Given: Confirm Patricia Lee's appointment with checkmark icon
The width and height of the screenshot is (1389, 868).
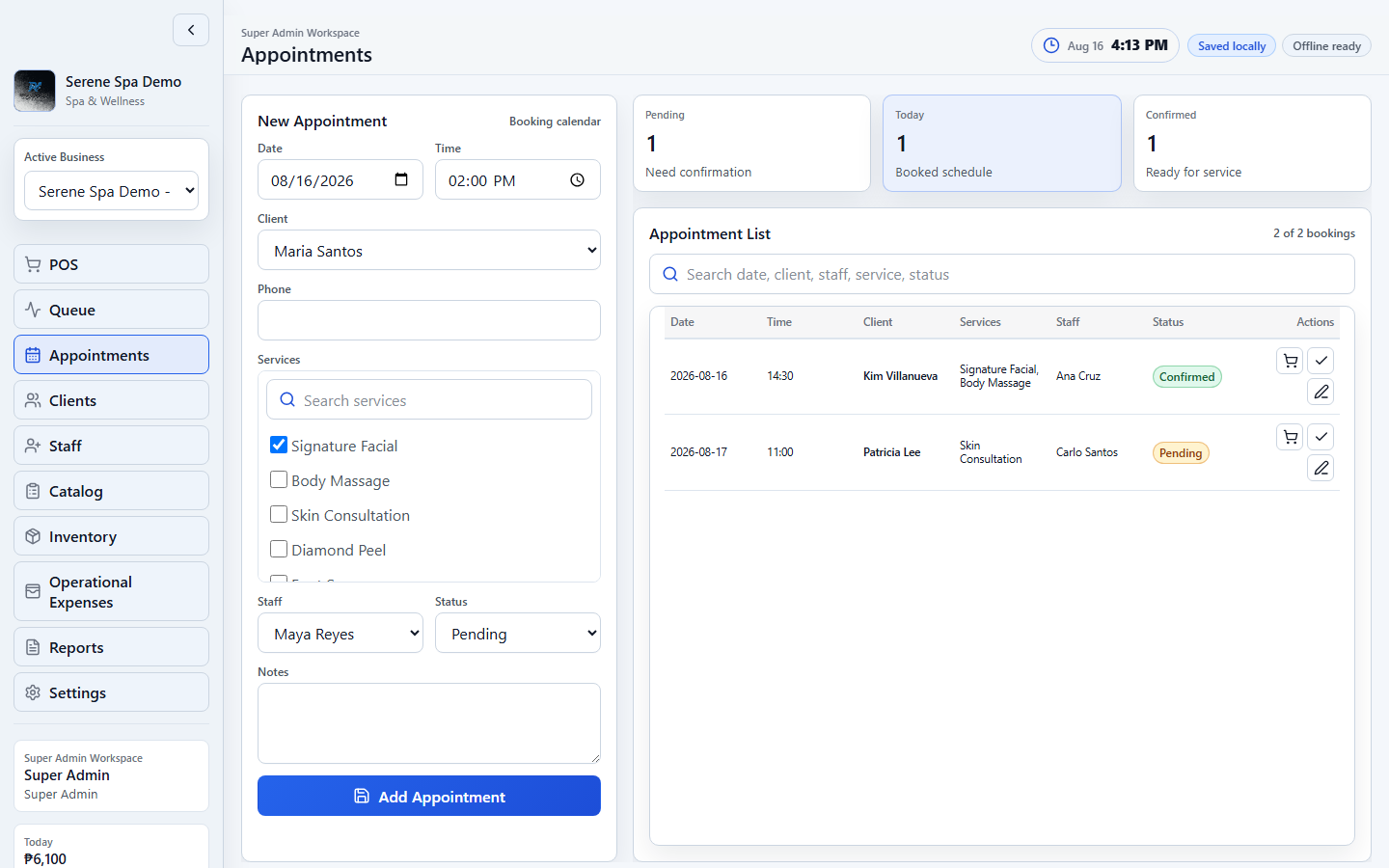Looking at the screenshot, I should pyautogui.click(x=1321, y=437).
